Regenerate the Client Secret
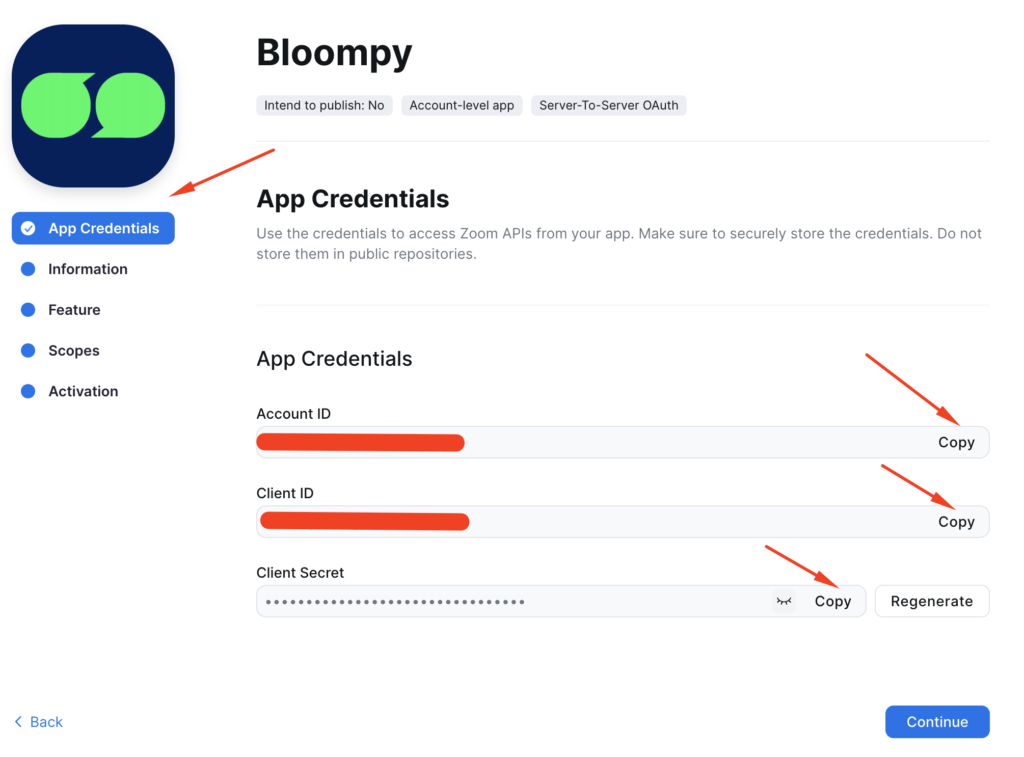The height and width of the screenshot is (757, 1024). coord(931,601)
